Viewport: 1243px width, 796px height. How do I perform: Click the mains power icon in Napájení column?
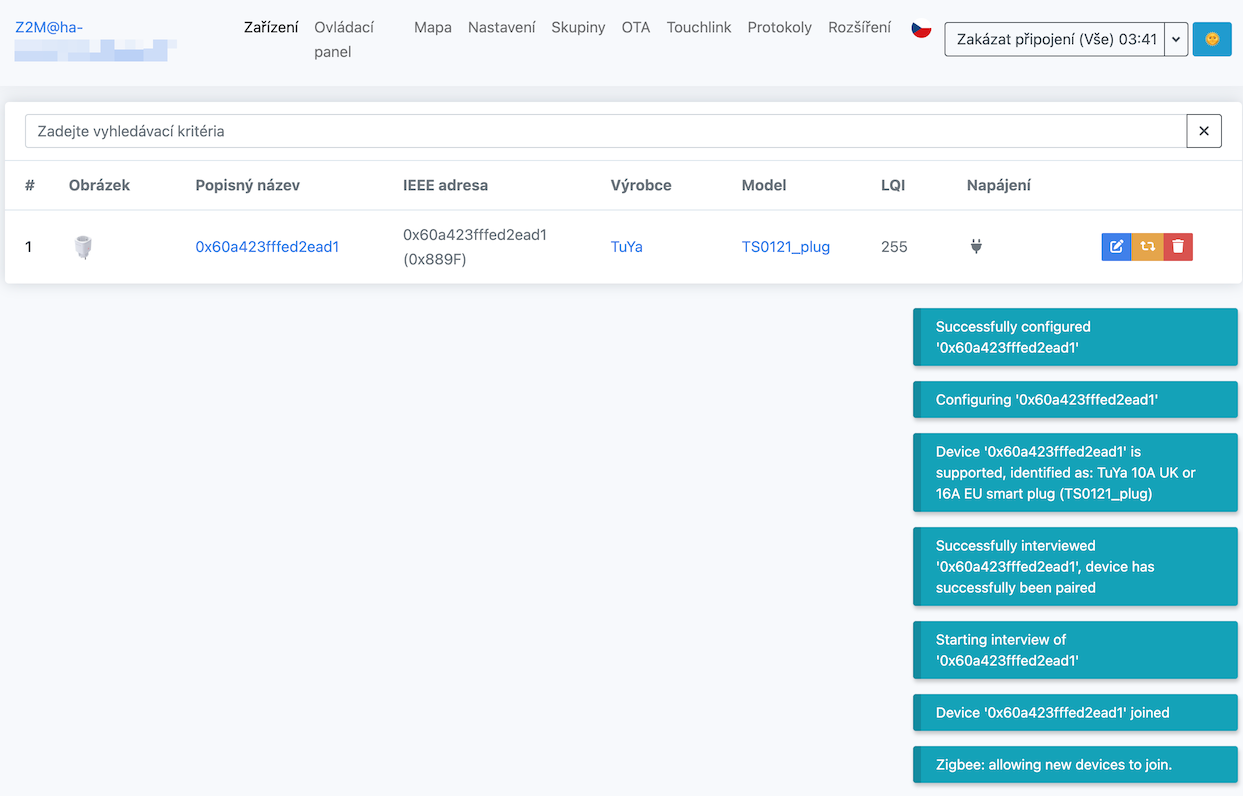coord(975,246)
